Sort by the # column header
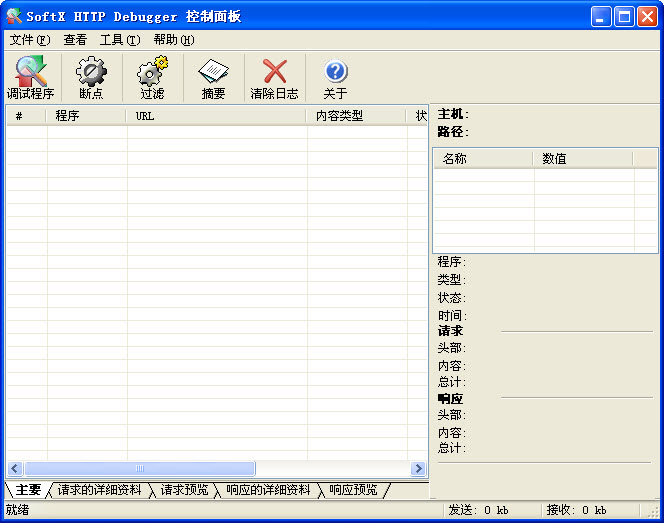 tap(26, 116)
